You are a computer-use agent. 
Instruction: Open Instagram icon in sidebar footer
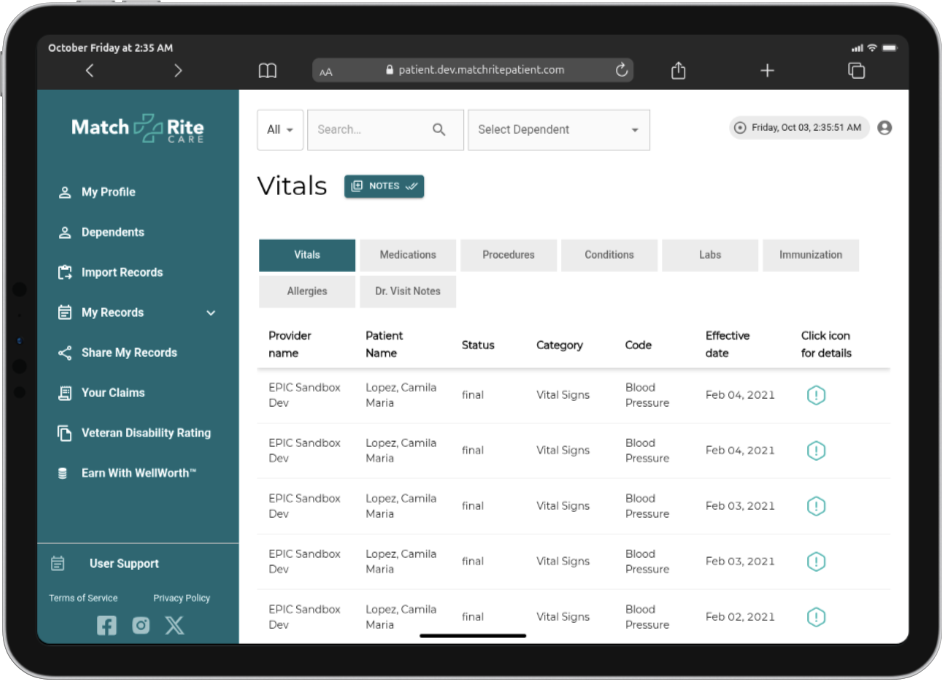(x=141, y=625)
